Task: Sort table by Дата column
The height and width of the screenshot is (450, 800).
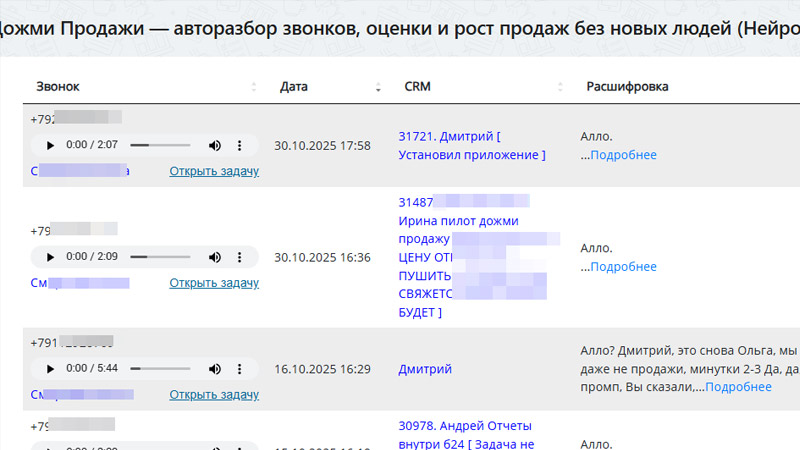Action: tap(378, 87)
